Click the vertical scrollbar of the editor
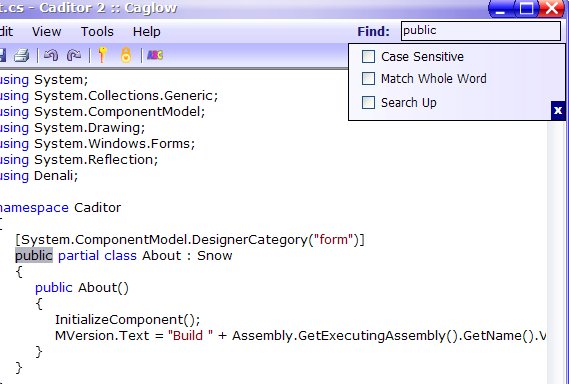The width and height of the screenshot is (569, 384). point(556,250)
